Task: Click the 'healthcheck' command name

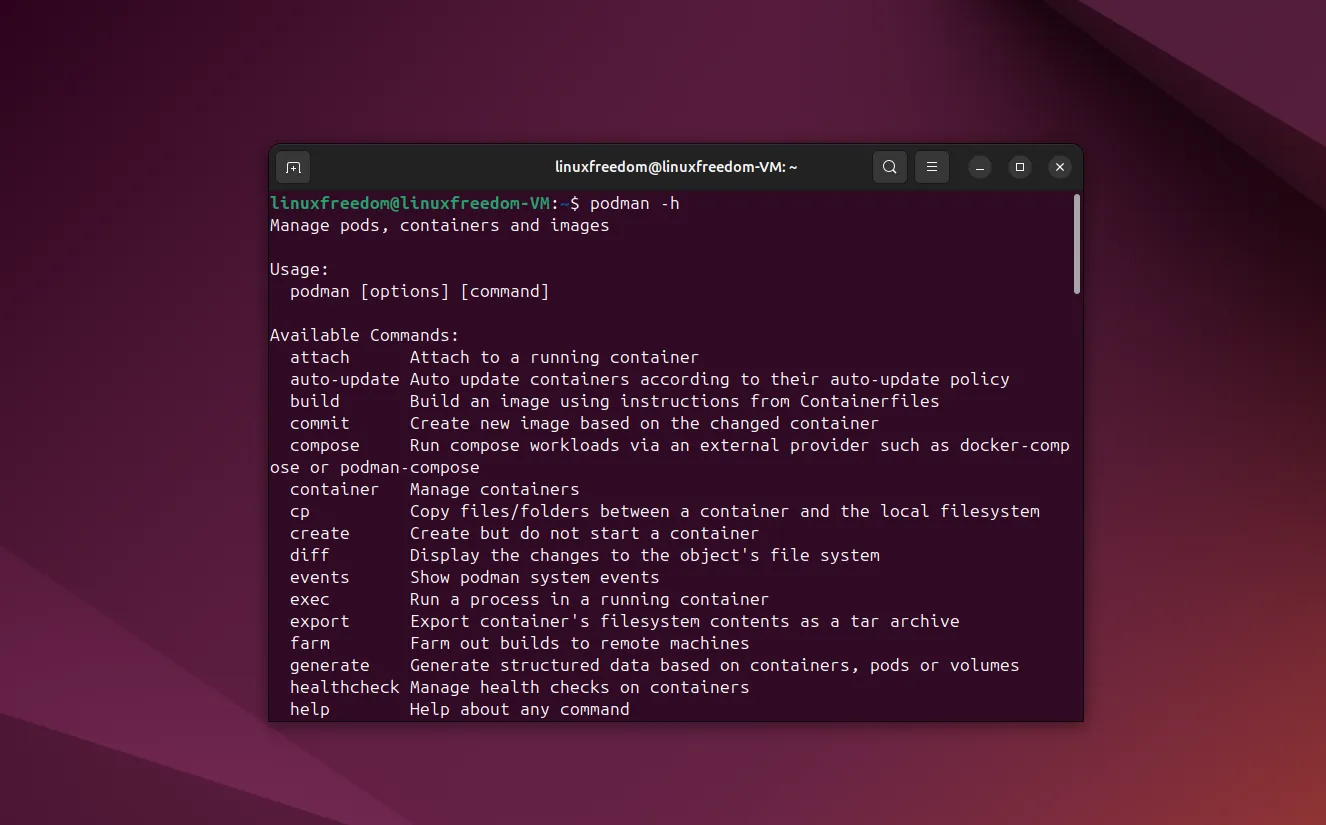Action: coord(345,687)
